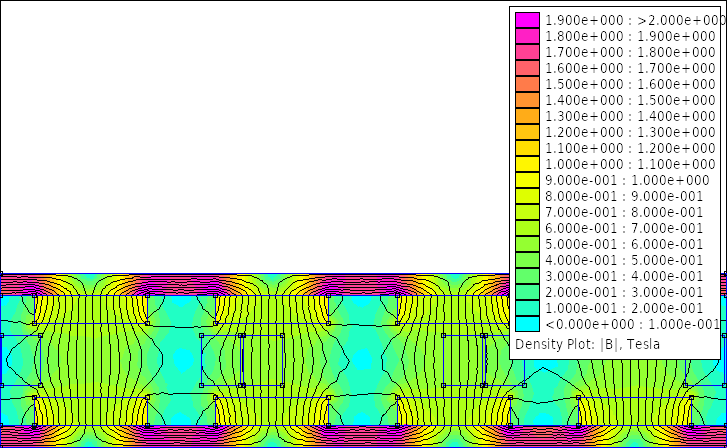Click the 1.600e+000 : 1.700e+000 legend swatch
The height and width of the screenshot is (448, 727).
(x=527, y=68)
